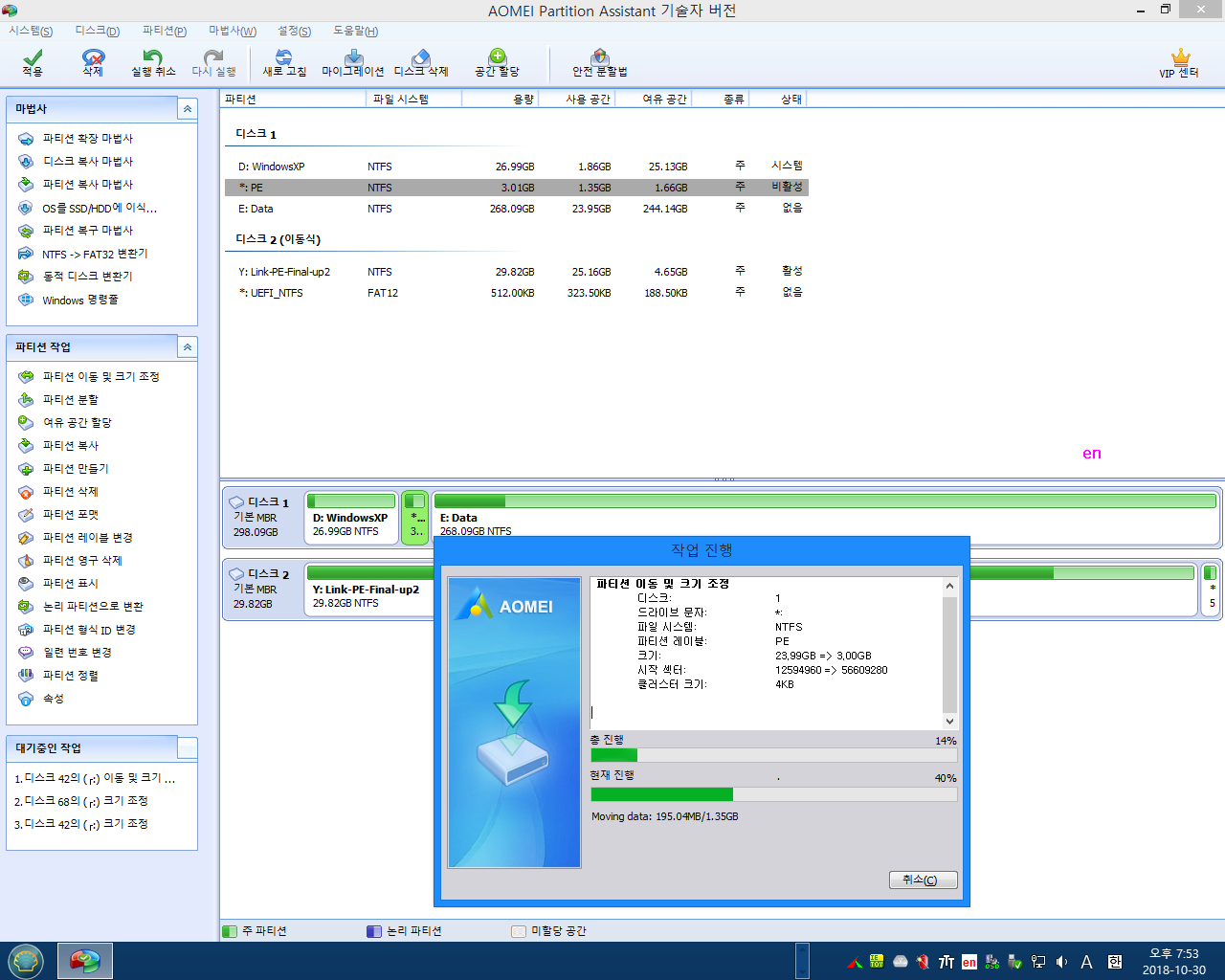Click the 미할당 공간 legend swatch
This screenshot has height=980, width=1225.
[519, 931]
